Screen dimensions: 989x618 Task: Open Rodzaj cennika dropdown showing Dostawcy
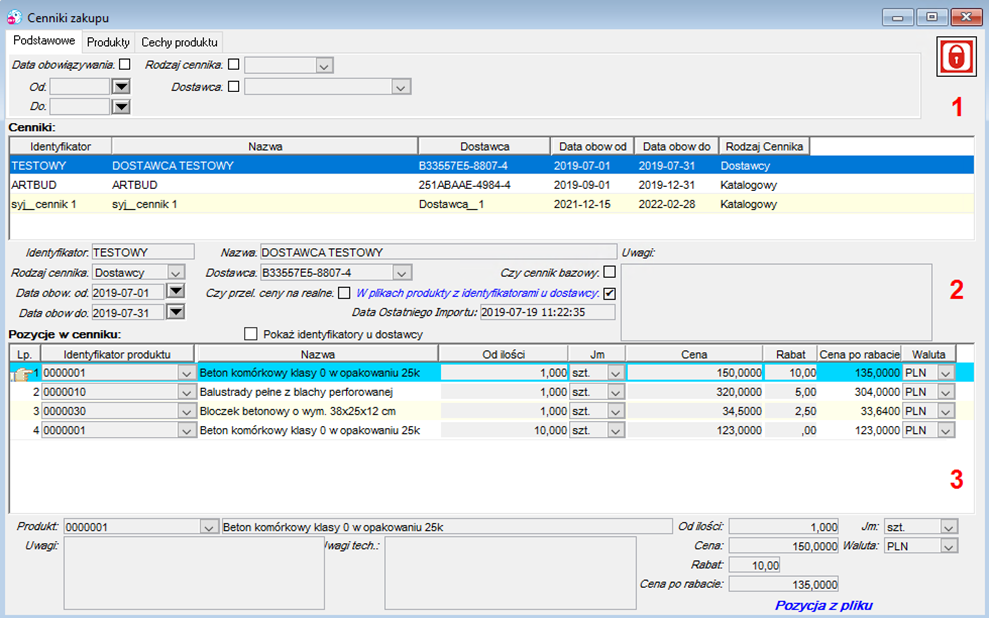tap(176, 273)
